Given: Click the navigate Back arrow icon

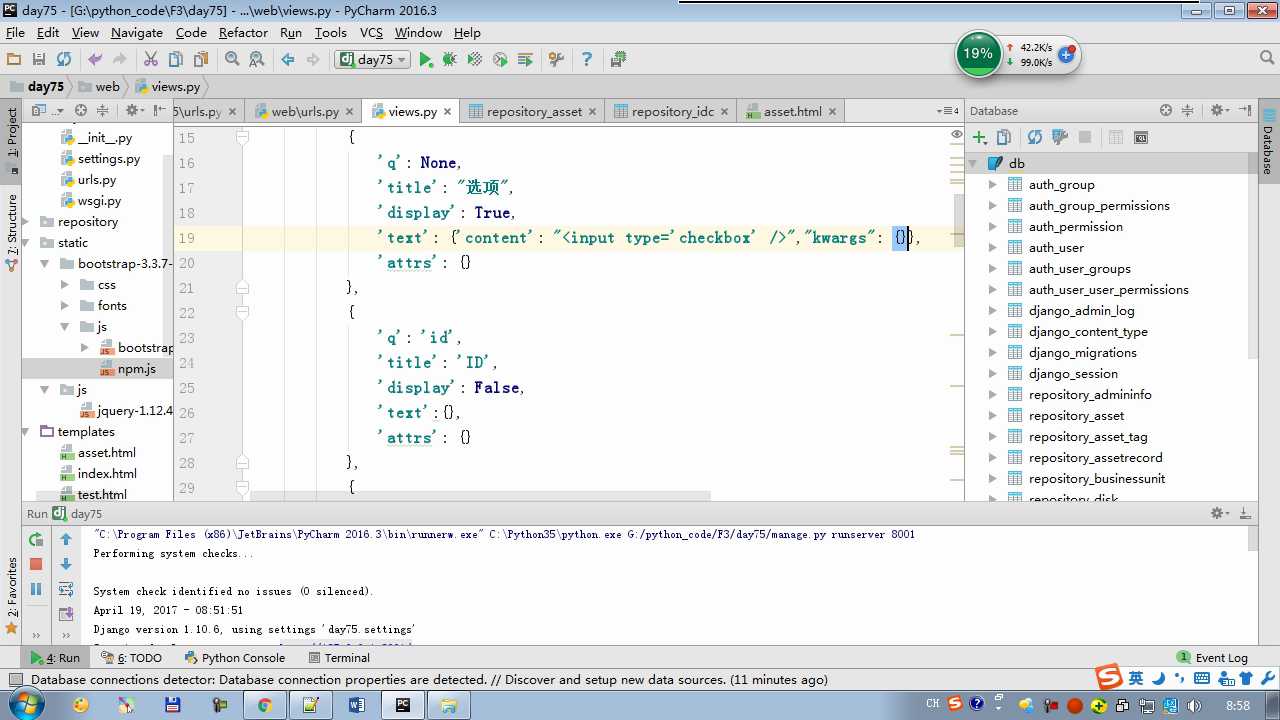Looking at the screenshot, I should pos(288,60).
